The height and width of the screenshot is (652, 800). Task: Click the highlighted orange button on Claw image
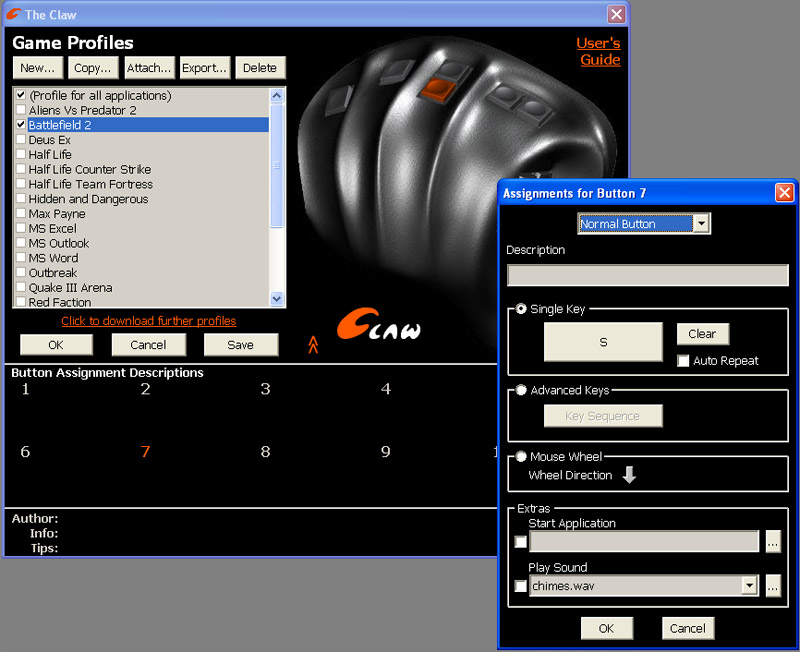(437, 90)
